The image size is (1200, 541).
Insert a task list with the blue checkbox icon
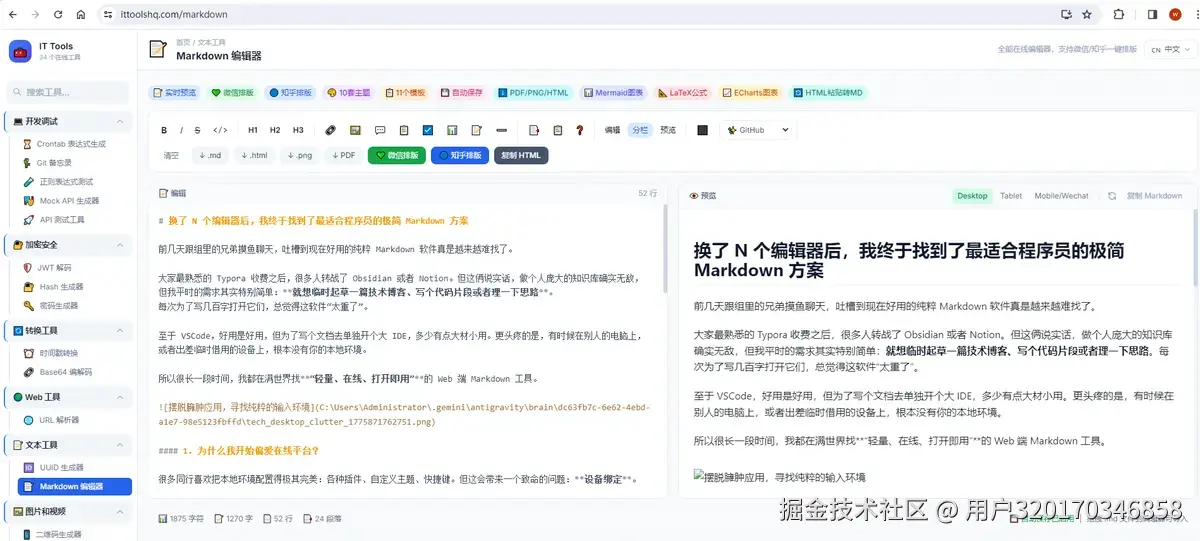pos(428,130)
